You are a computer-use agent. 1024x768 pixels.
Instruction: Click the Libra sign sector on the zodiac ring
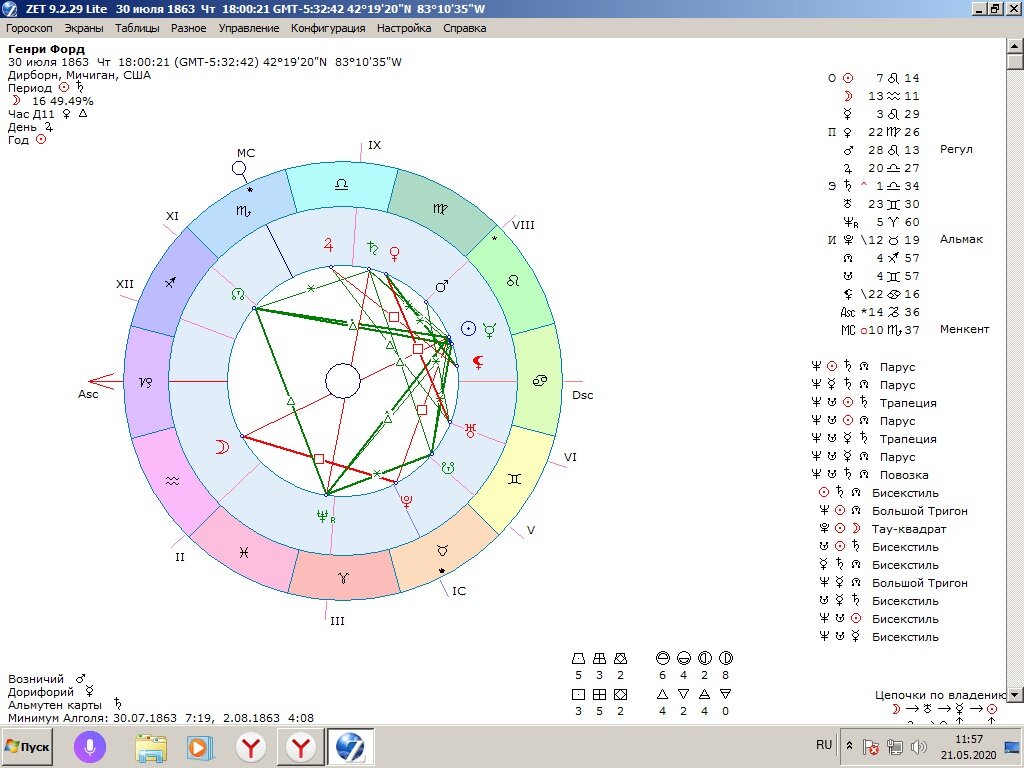pyautogui.click(x=341, y=185)
